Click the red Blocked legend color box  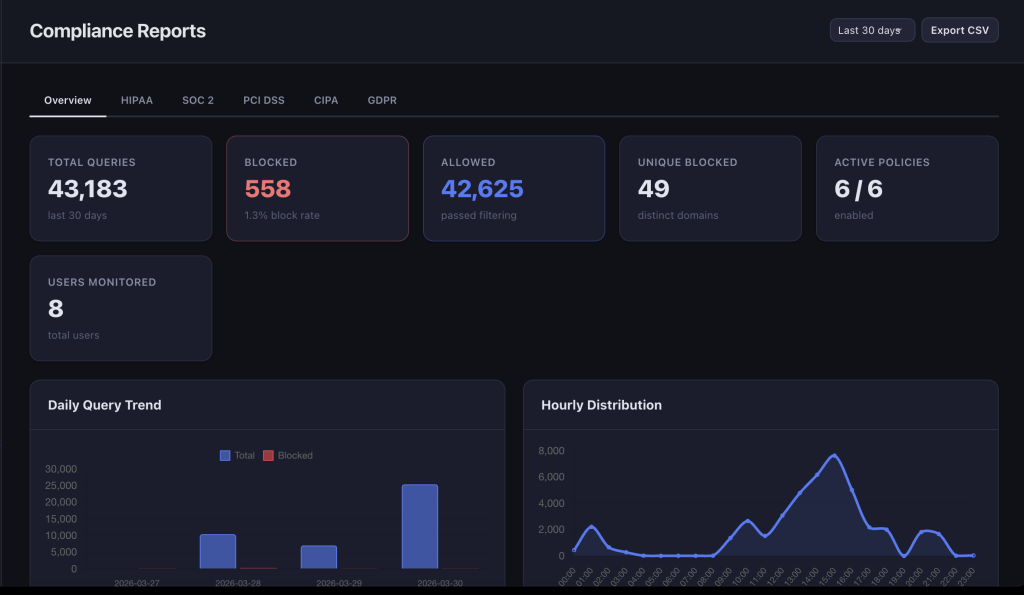268,455
